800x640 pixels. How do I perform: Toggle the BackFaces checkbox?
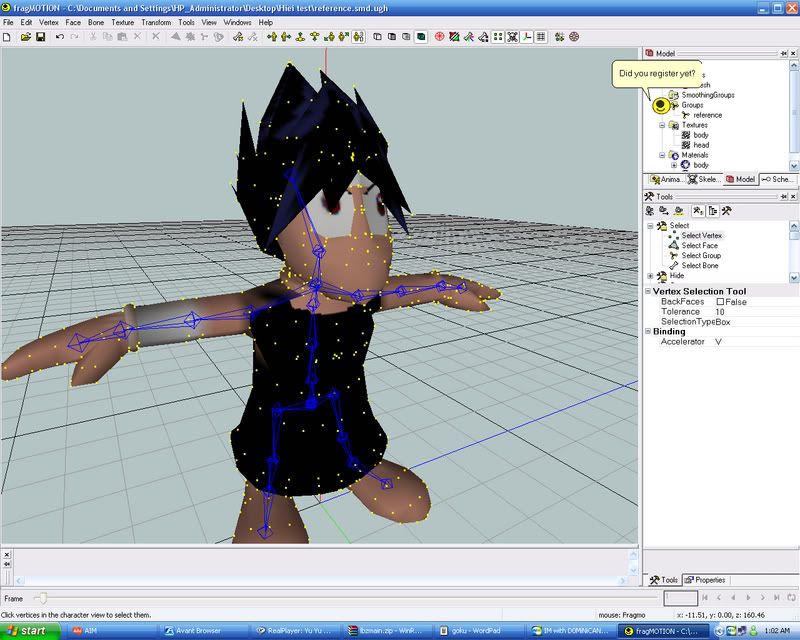[720, 302]
